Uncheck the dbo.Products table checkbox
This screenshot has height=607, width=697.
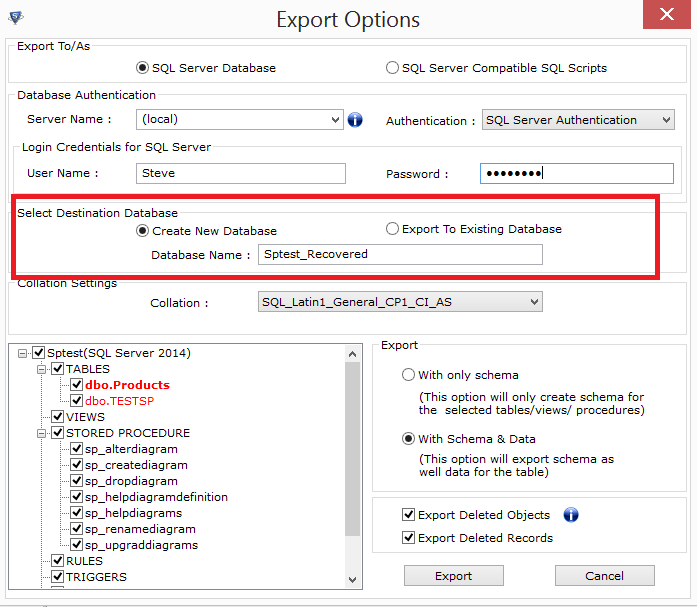tap(76, 385)
